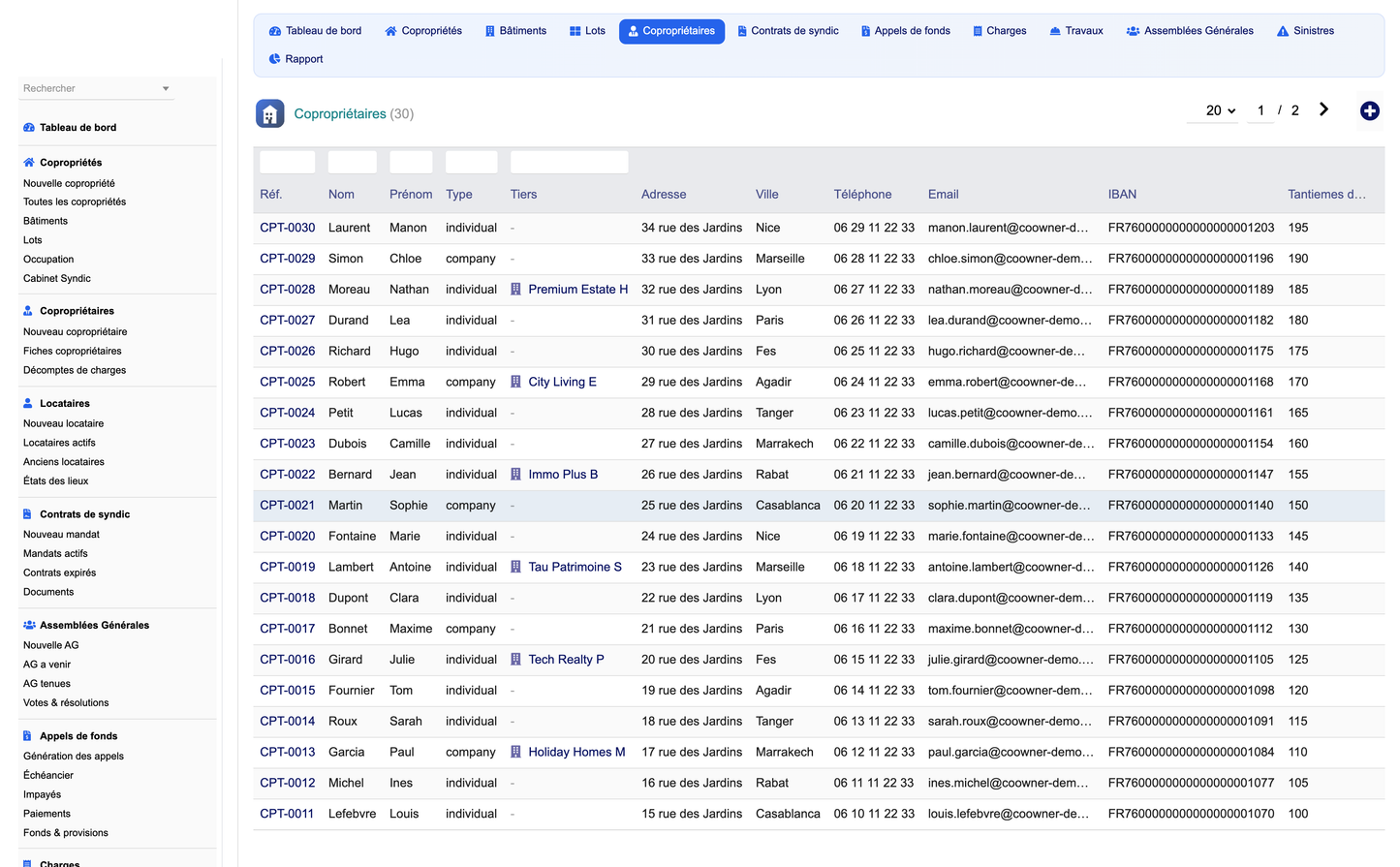
Task: Click the blue plus add-copropriétaire icon
Action: click(1369, 111)
